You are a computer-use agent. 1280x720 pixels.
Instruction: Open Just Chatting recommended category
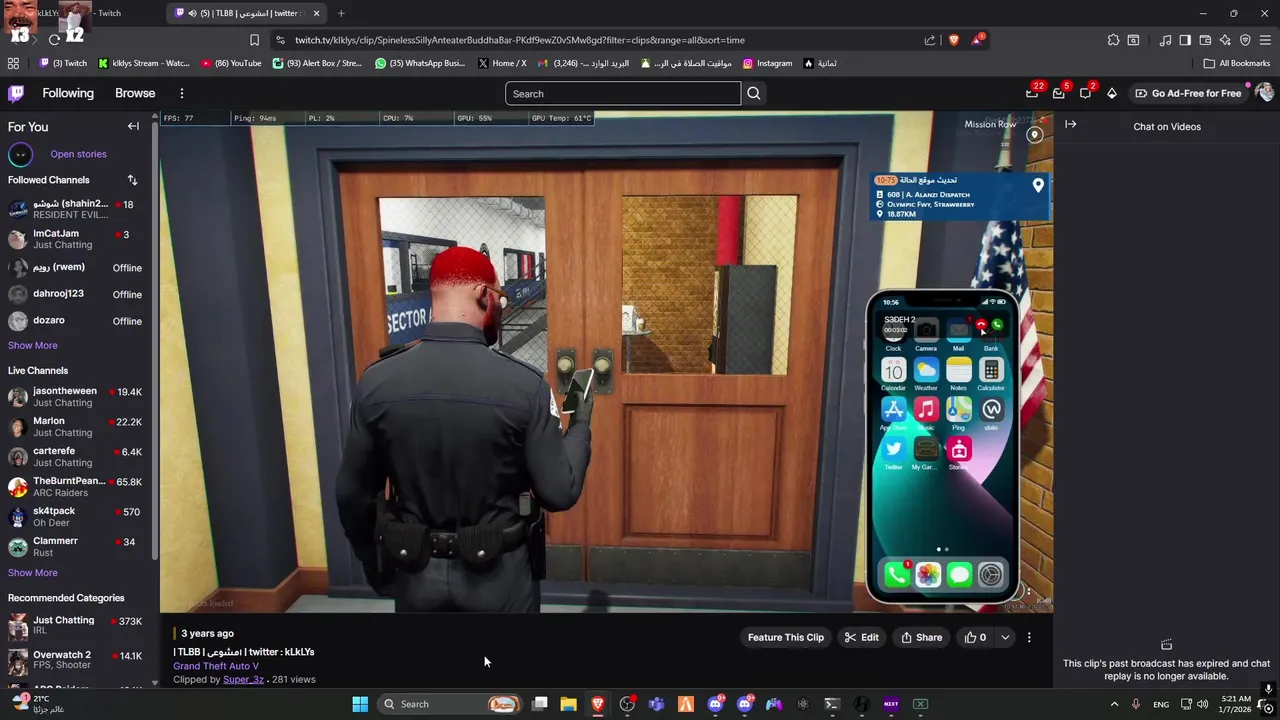pyautogui.click(x=75, y=625)
